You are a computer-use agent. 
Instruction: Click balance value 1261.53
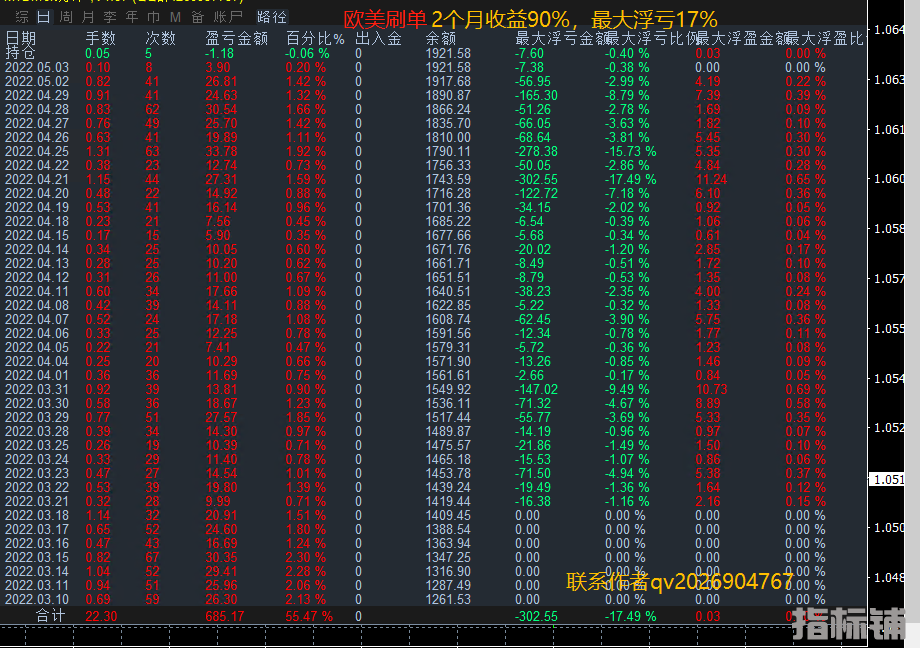448,599
